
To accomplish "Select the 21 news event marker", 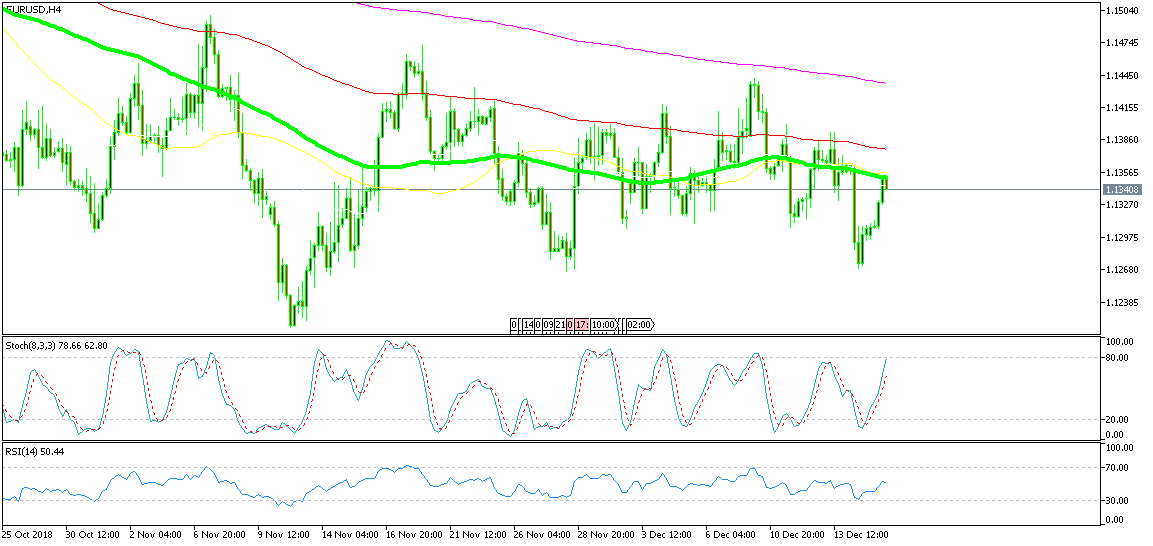I will [560, 324].
